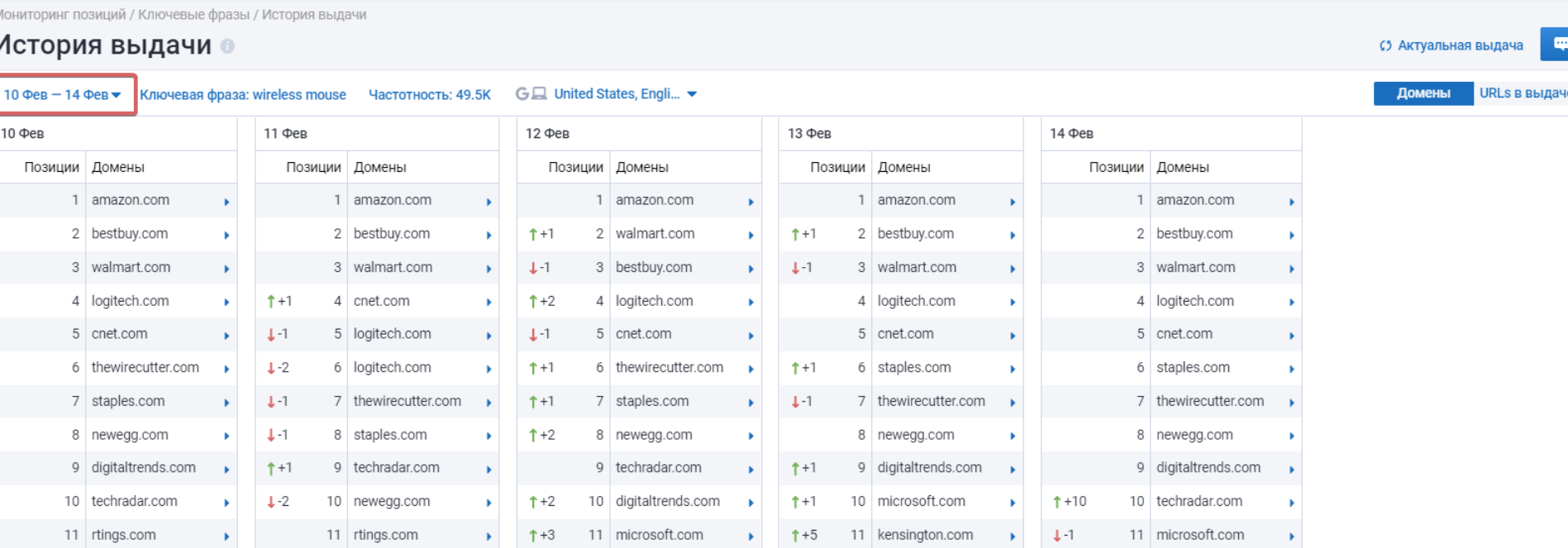The image size is (1568, 548).
Task: Click the Актуальная выдача link
Action: pyautogui.click(x=1460, y=45)
